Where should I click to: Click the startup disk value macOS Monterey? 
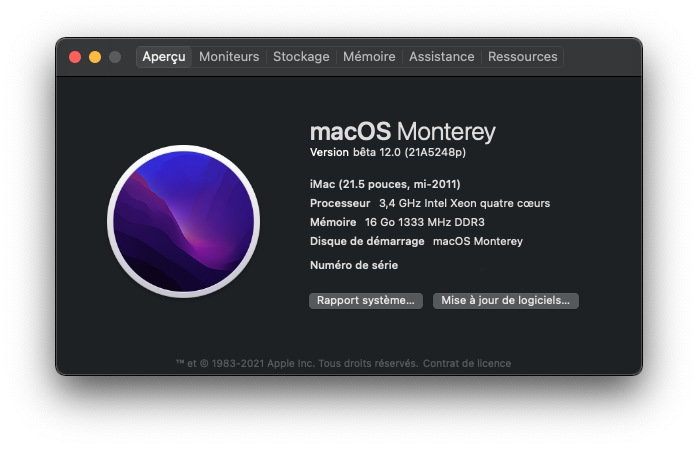coord(478,241)
